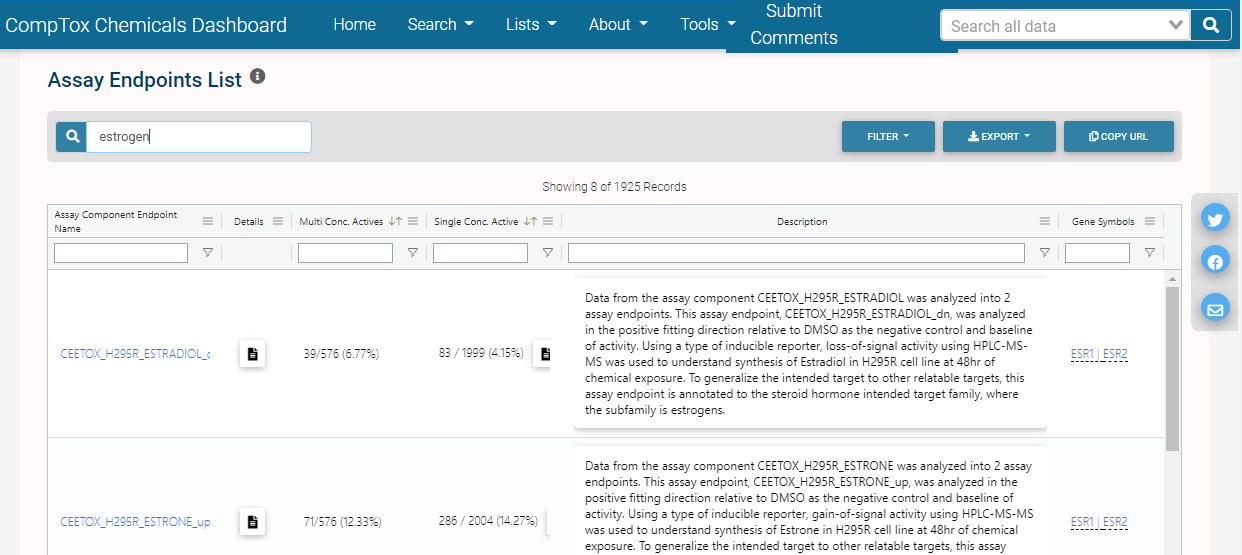The width and height of the screenshot is (1242, 555).
Task: Share the page via Facebook icon
Action: coord(1215,262)
